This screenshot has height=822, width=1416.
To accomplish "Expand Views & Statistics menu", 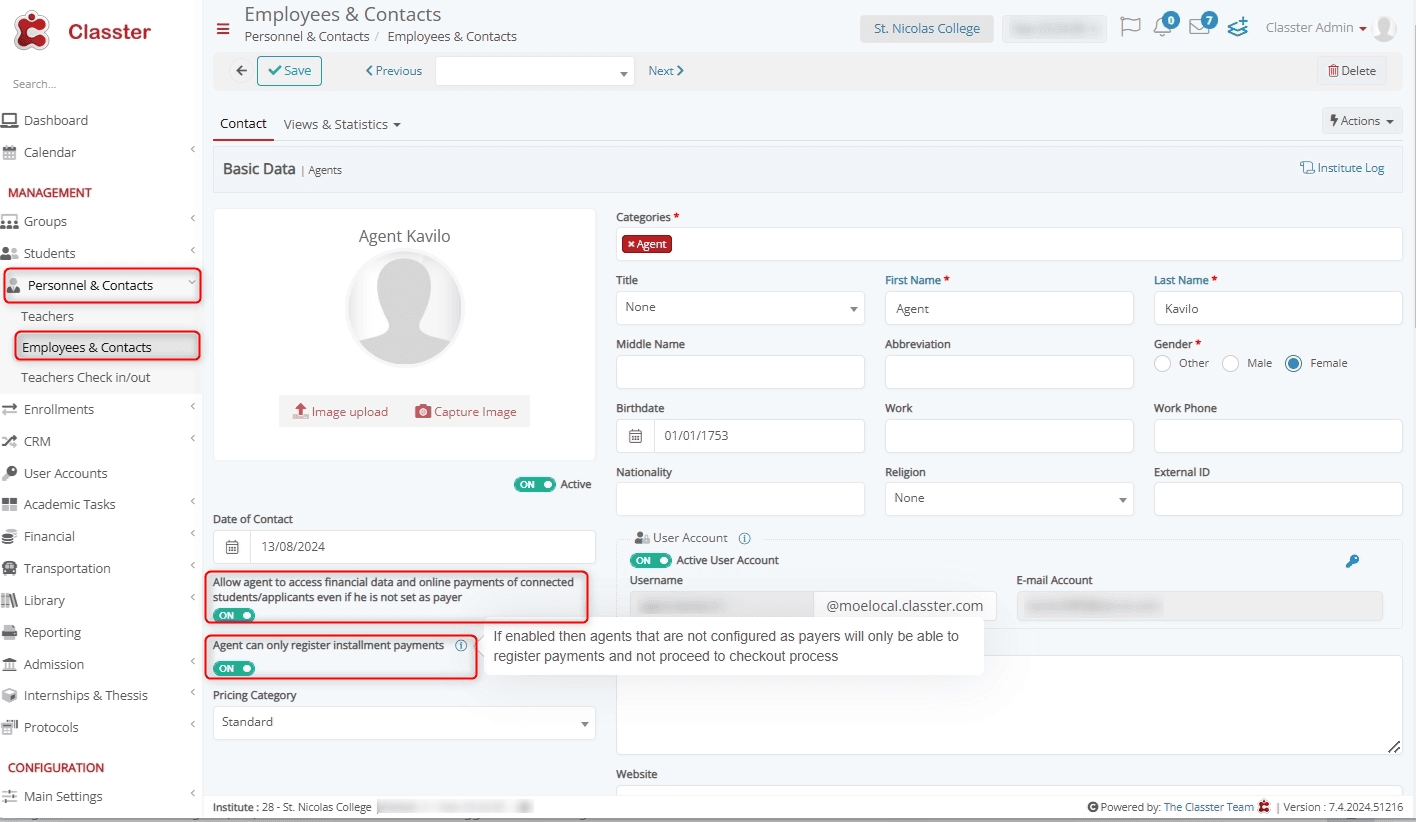I will click(342, 125).
